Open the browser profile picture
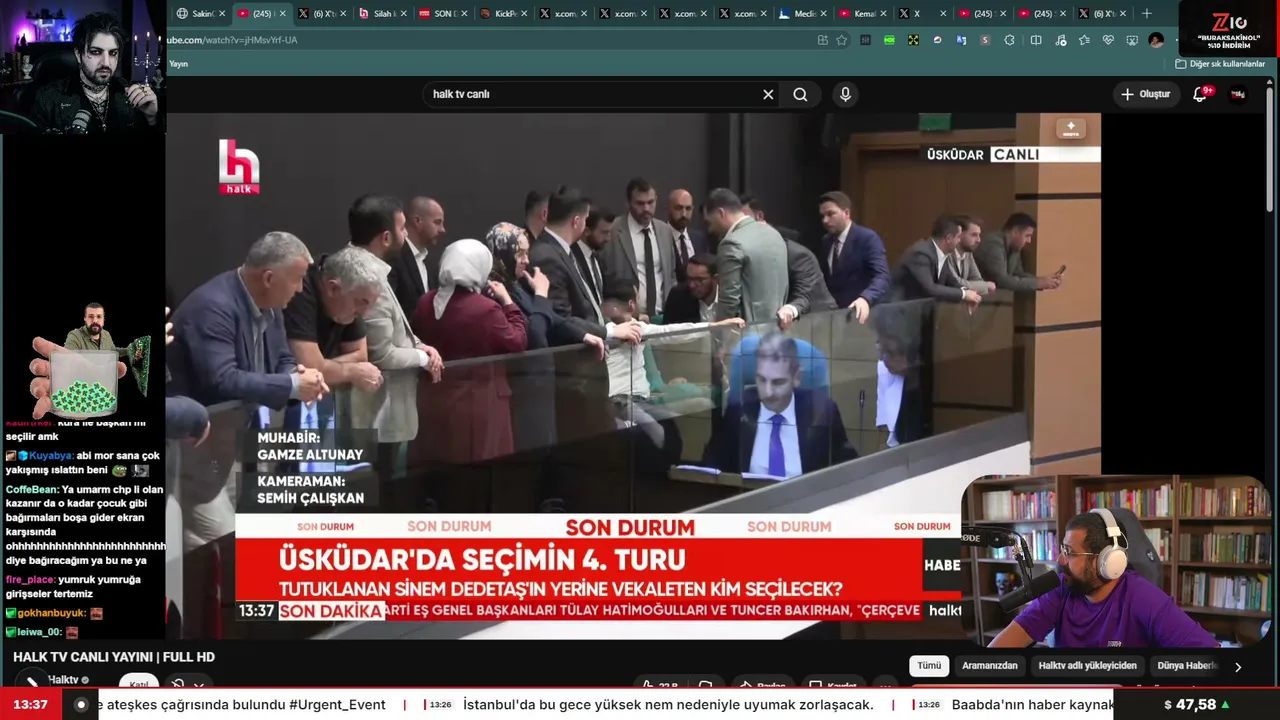Viewport: 1280px width, 720px height. 1156,40
